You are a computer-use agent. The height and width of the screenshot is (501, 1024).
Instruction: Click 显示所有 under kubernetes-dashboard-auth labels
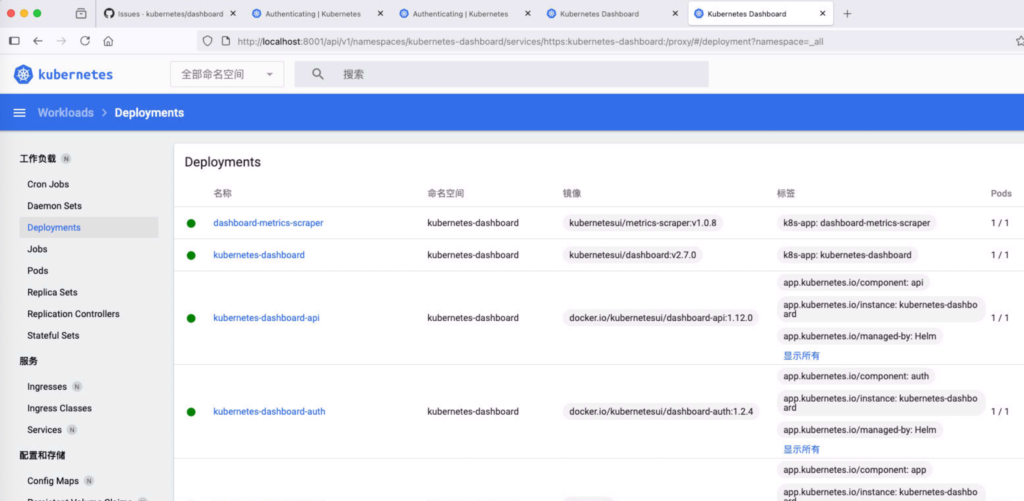click(x=801, y=449)
